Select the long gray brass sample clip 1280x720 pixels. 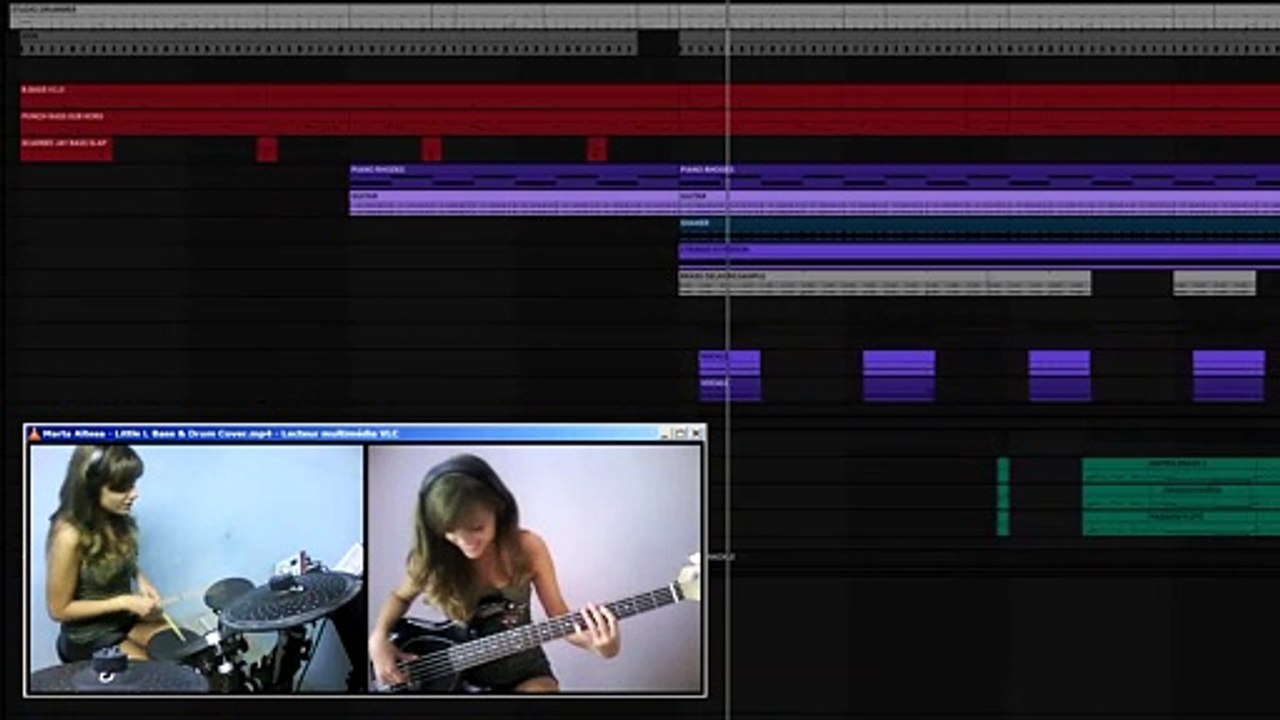pos(885,282)
